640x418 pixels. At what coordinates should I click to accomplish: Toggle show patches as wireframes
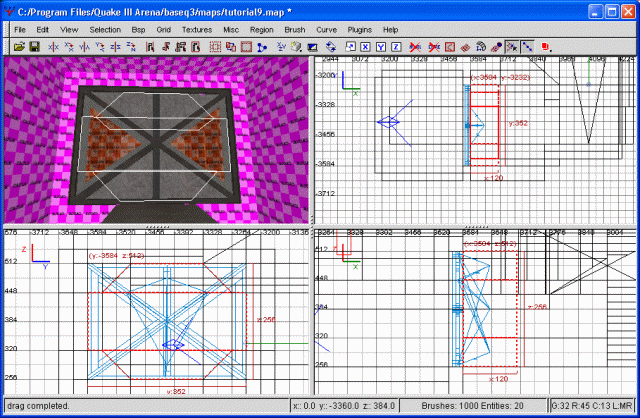(x=465, y=47)
